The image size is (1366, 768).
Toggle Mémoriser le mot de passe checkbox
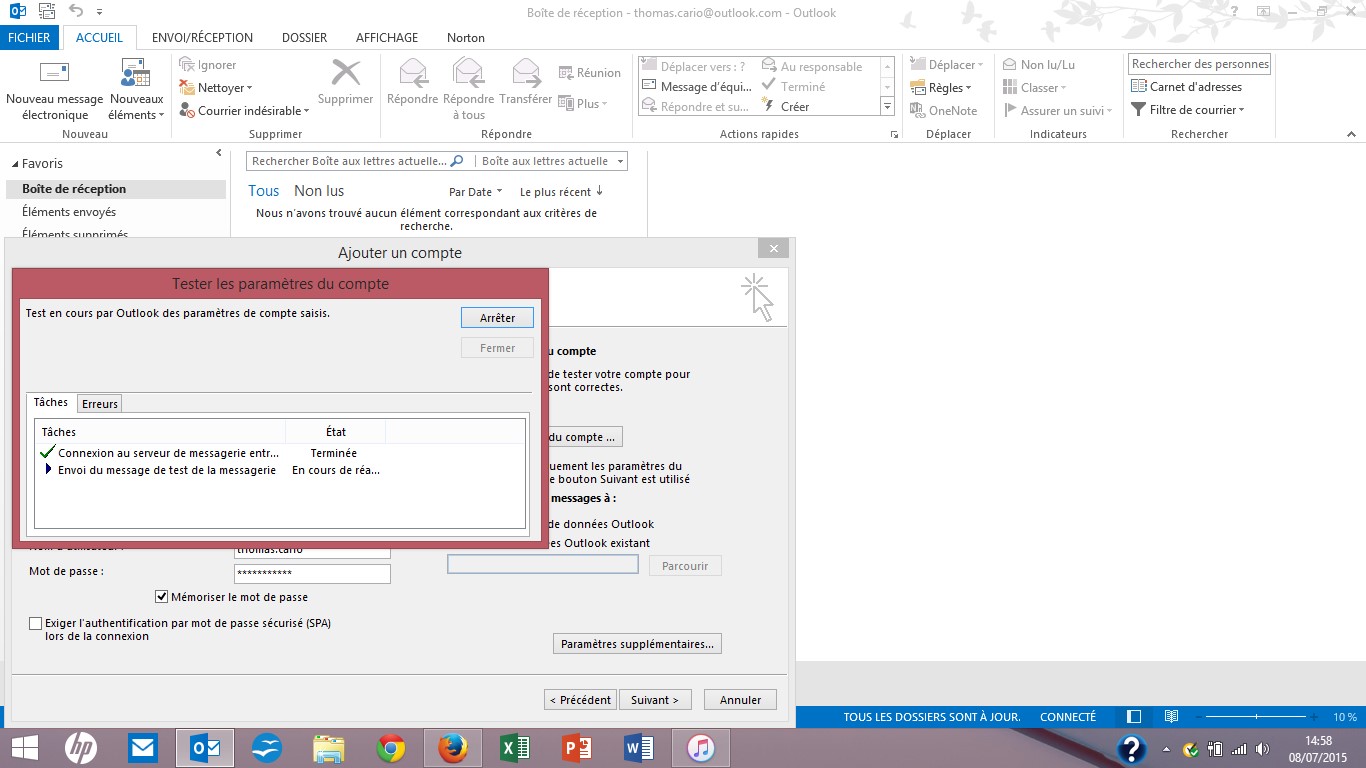(x=162, y=597)
